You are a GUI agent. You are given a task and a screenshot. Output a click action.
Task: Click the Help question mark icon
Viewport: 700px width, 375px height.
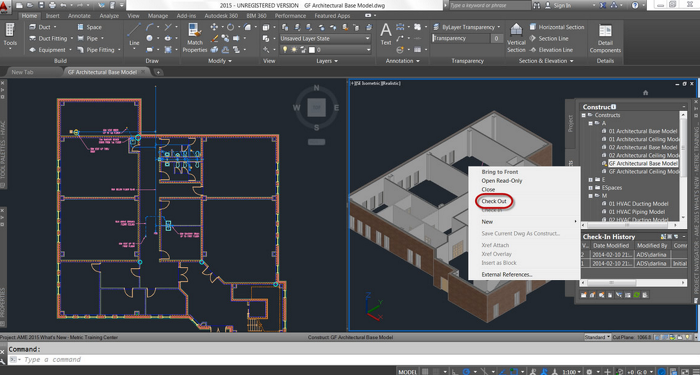click(635, 5)
